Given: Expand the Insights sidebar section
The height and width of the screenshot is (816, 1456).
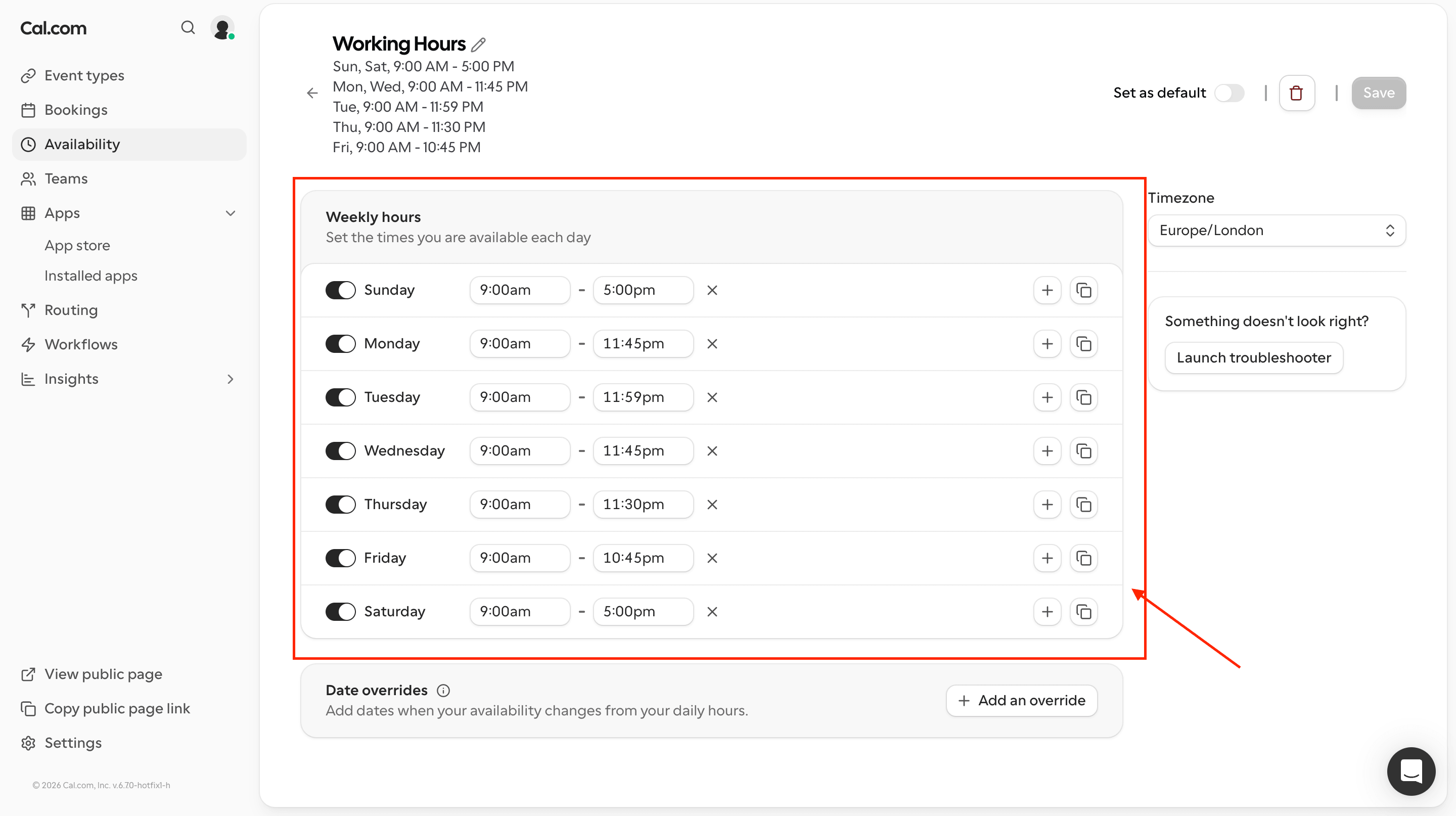Looking at the screenshot, I should click(230, 379).
